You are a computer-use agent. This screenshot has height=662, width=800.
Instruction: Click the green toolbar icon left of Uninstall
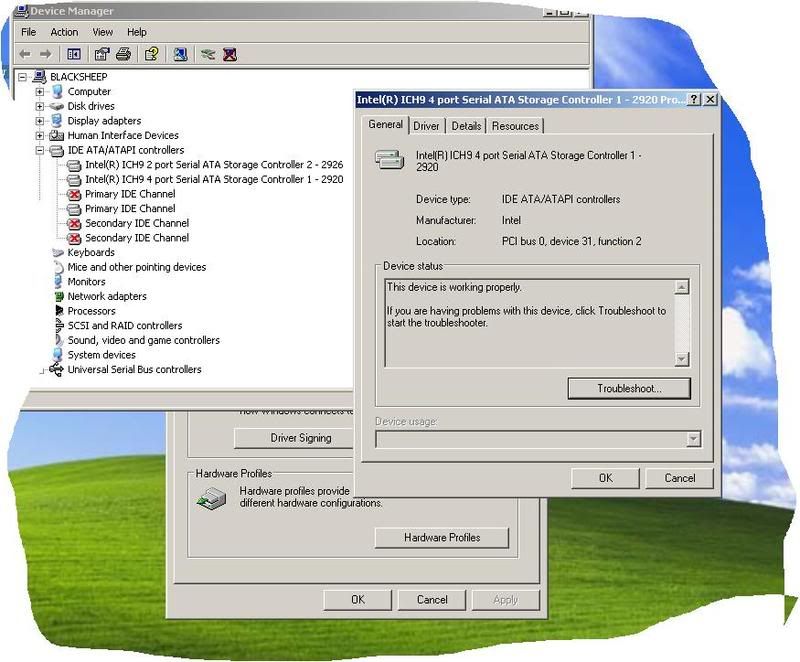pyautogui.click(x=208, y=54)
